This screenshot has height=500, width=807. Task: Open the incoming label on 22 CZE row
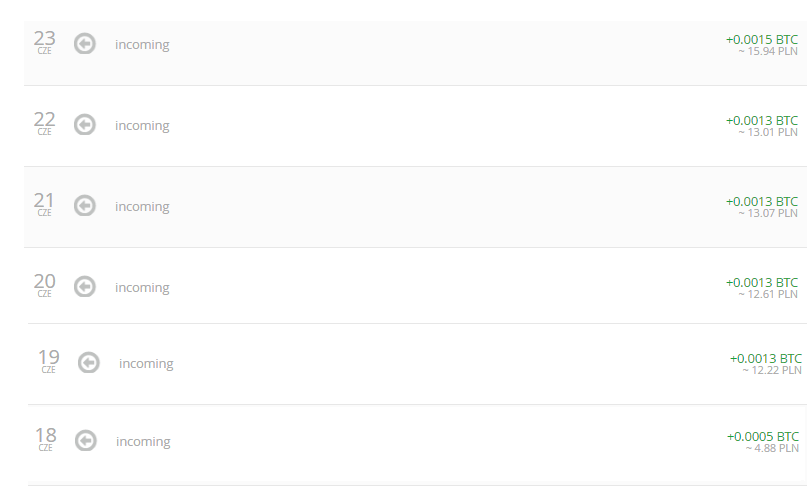pyautogui.click(x=142, y=126)
